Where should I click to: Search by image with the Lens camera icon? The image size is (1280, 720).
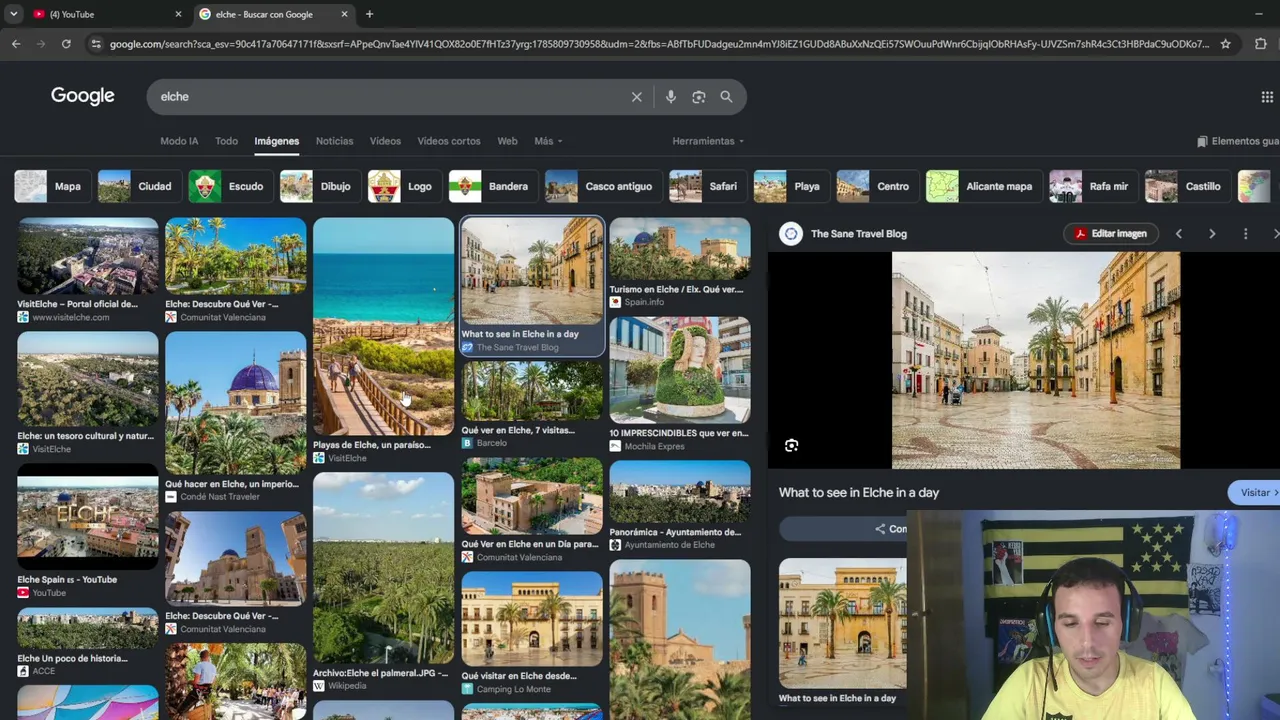pyautogui.click(x=698, y=97)
